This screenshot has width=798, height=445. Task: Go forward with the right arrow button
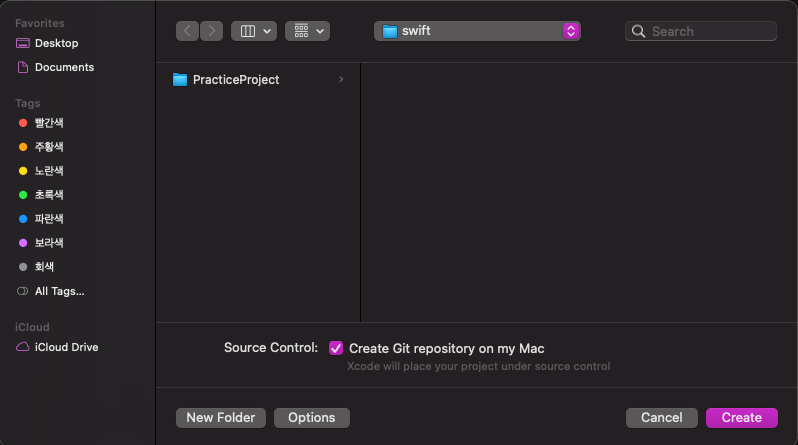(x=211, y=31)
